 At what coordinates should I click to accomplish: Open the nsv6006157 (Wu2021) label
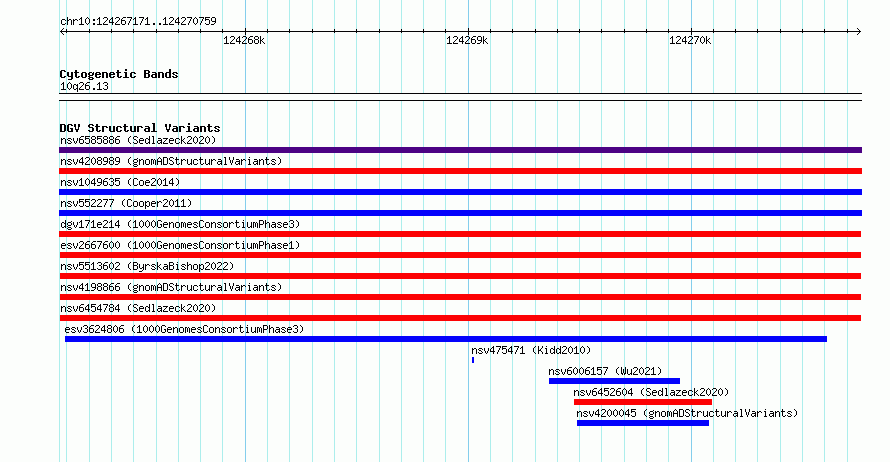tap(605, 371)
